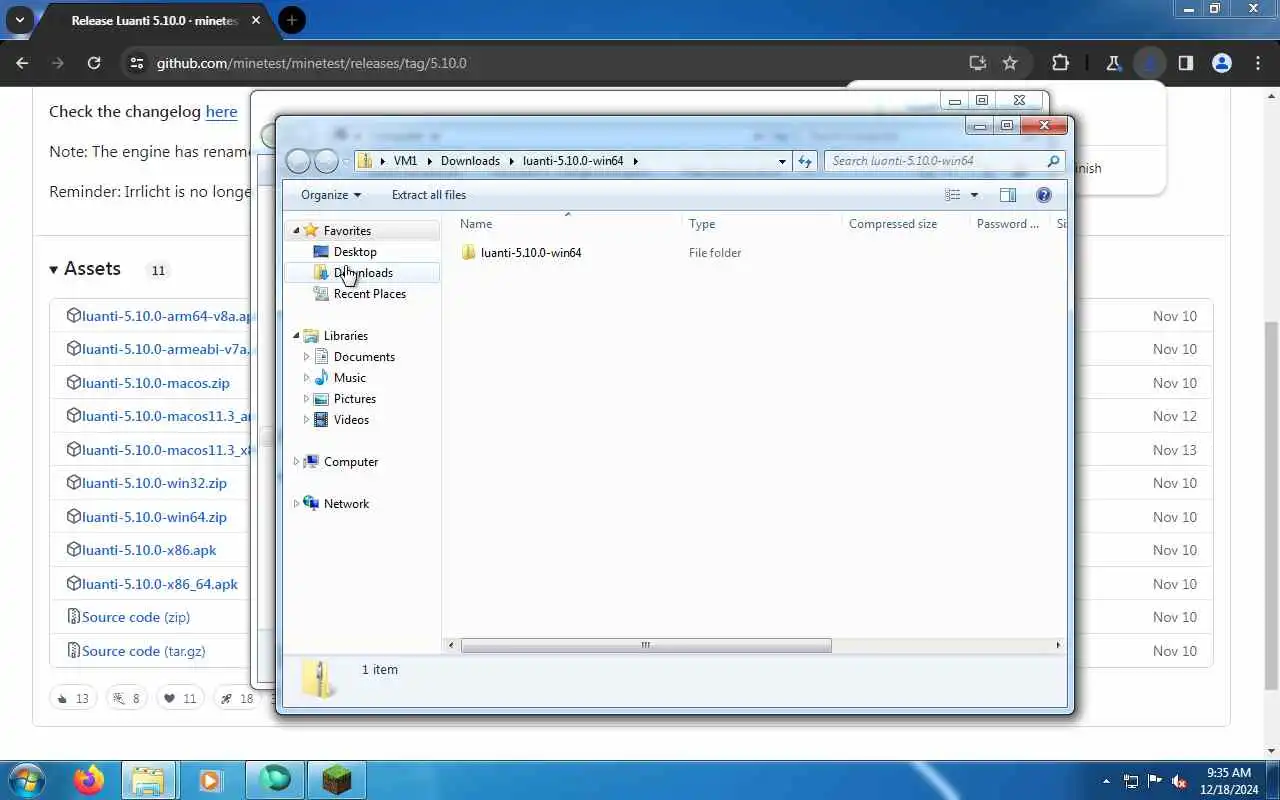Screen dimensions: 1280x800
Task: Open Chrome extensions puzzle icon
Action: click(1060, 63)
